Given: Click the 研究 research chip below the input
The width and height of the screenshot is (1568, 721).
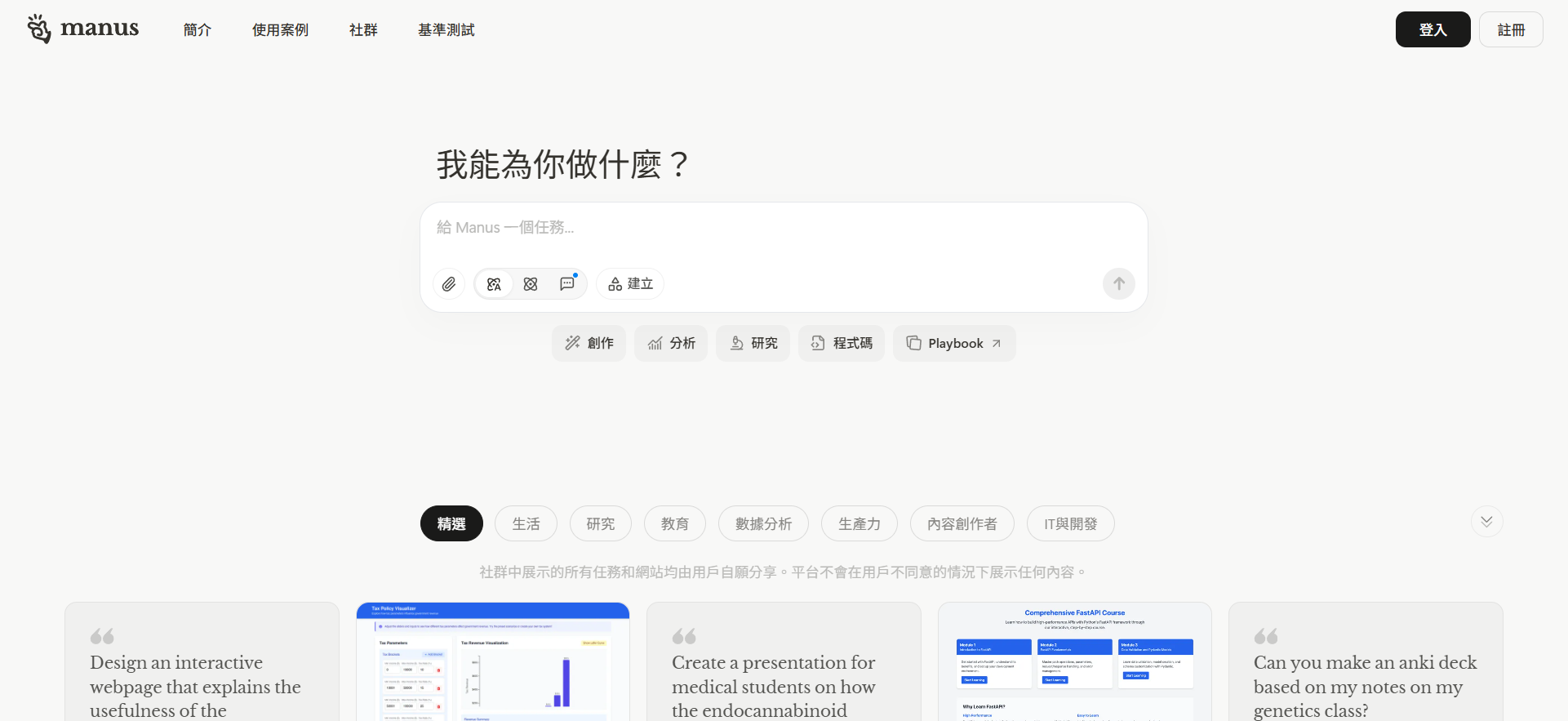Looking at the screenshot, I should (x=753, y=344).
